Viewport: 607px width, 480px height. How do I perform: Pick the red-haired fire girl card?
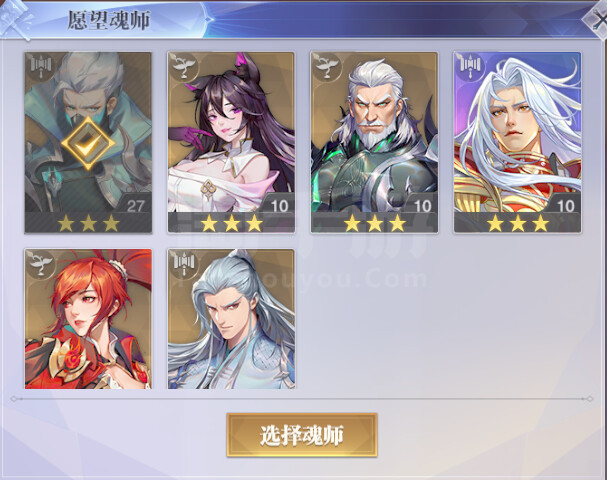88,319
